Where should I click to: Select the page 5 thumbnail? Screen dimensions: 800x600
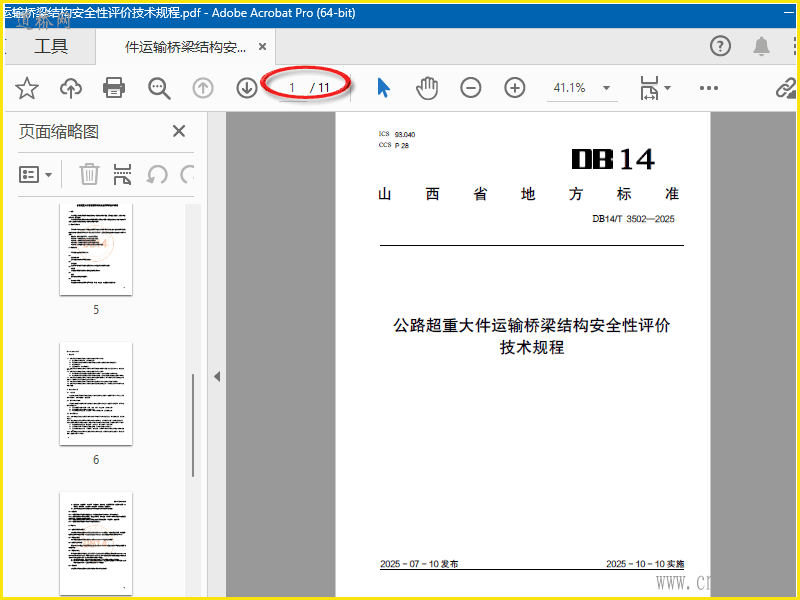coord(96,249)
